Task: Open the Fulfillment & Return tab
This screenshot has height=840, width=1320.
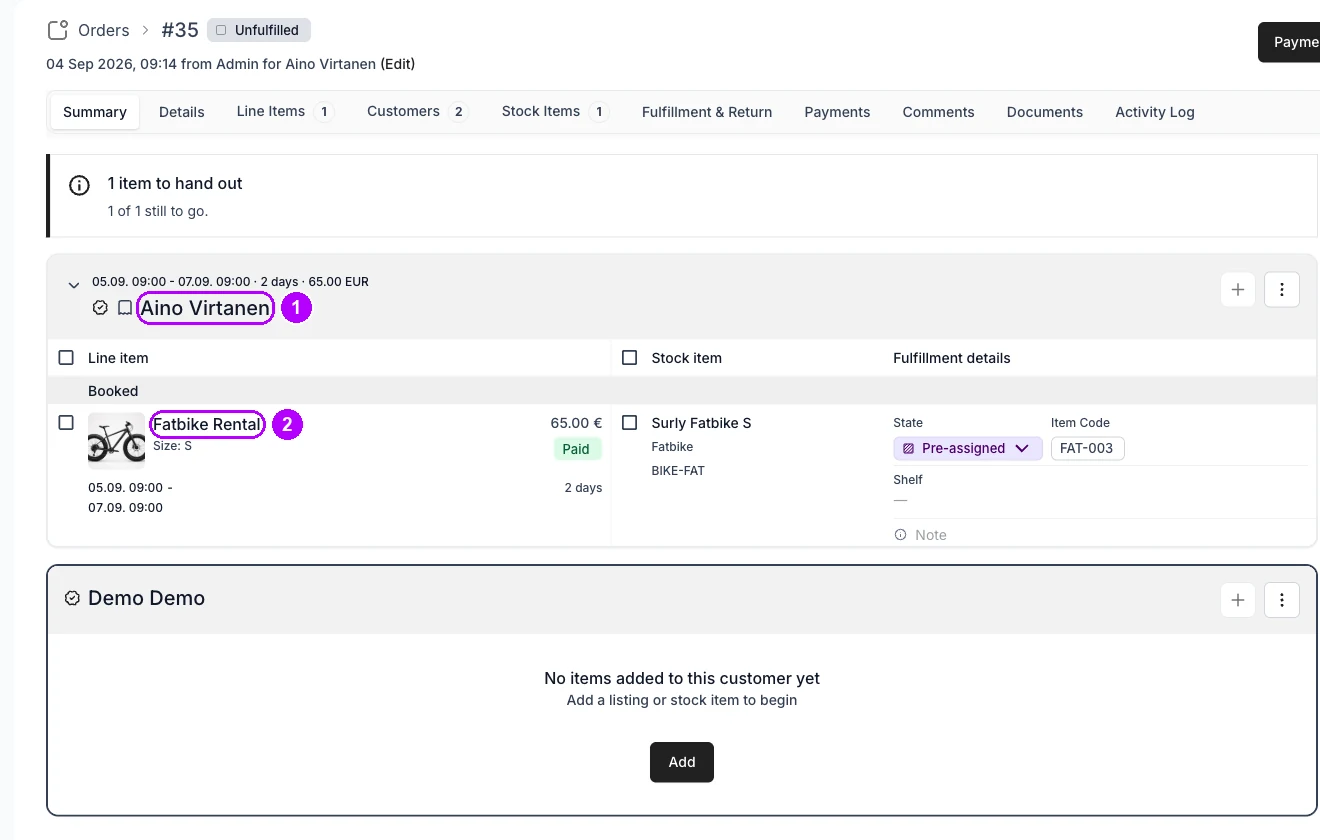Action: coord(707,112)
